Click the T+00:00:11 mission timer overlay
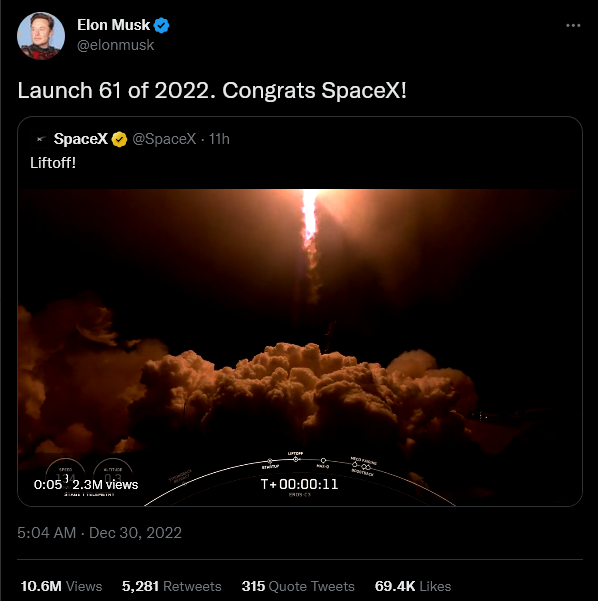 (299, 484)
